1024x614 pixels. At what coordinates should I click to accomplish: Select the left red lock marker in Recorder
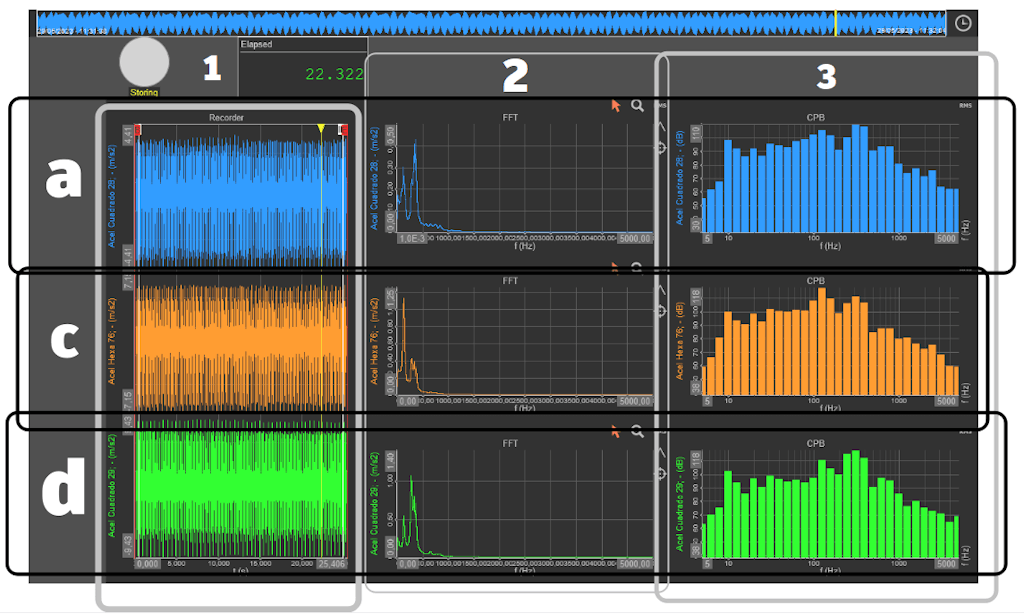[x=138, y=130]
